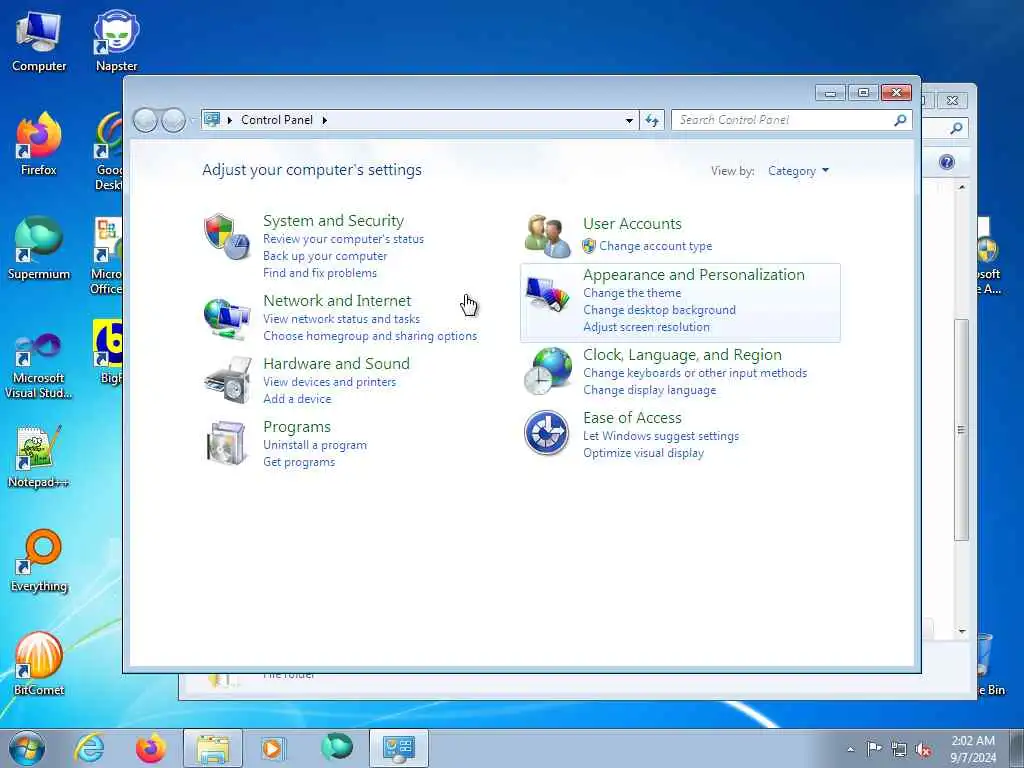The height and width of the screenshot is (768, 1024).
Task: Open the Firefox desktop shortcut
Action: pyautogui.click(x=39, y=145)
